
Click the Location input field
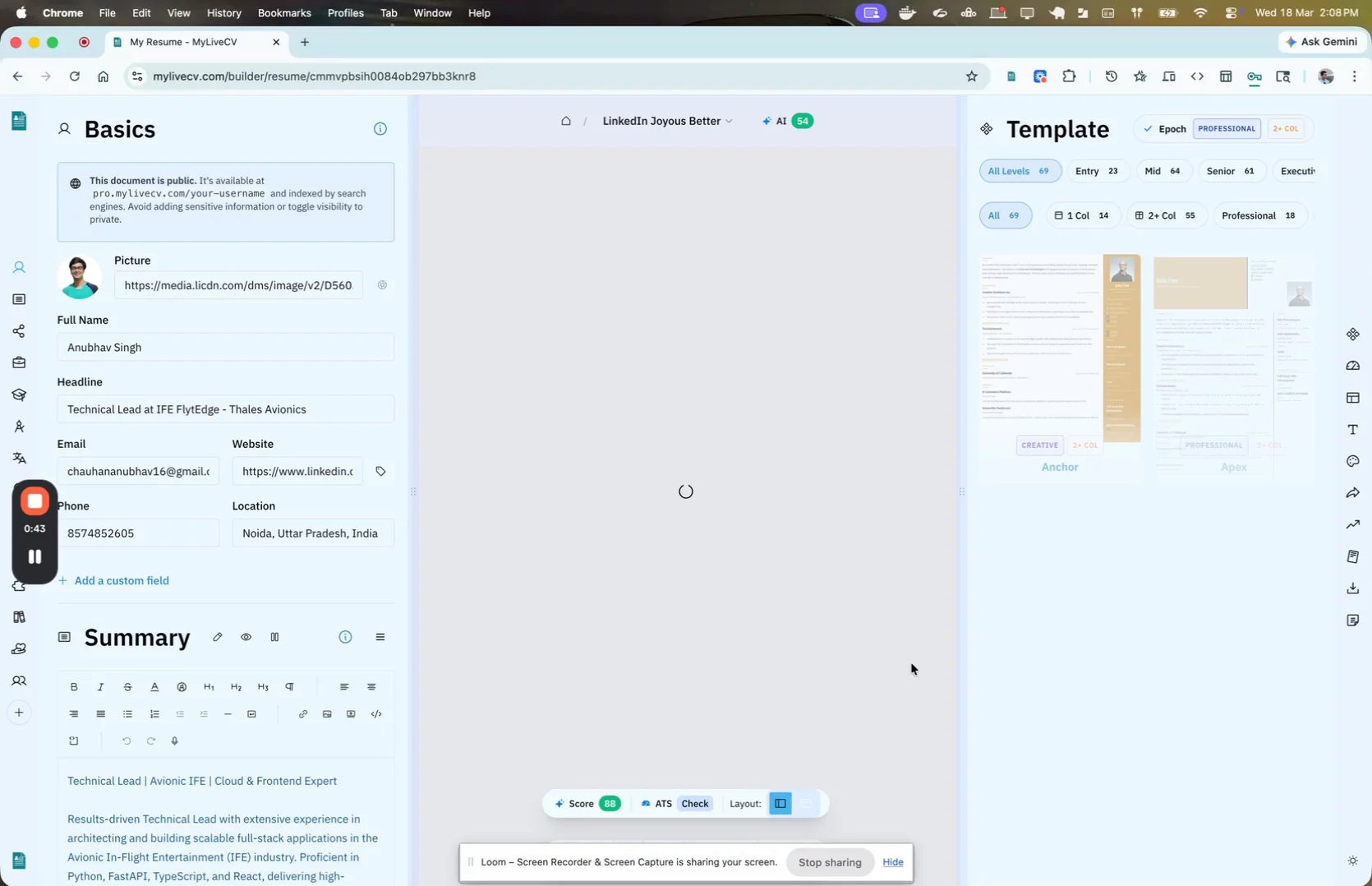click(x=313, y=533)
